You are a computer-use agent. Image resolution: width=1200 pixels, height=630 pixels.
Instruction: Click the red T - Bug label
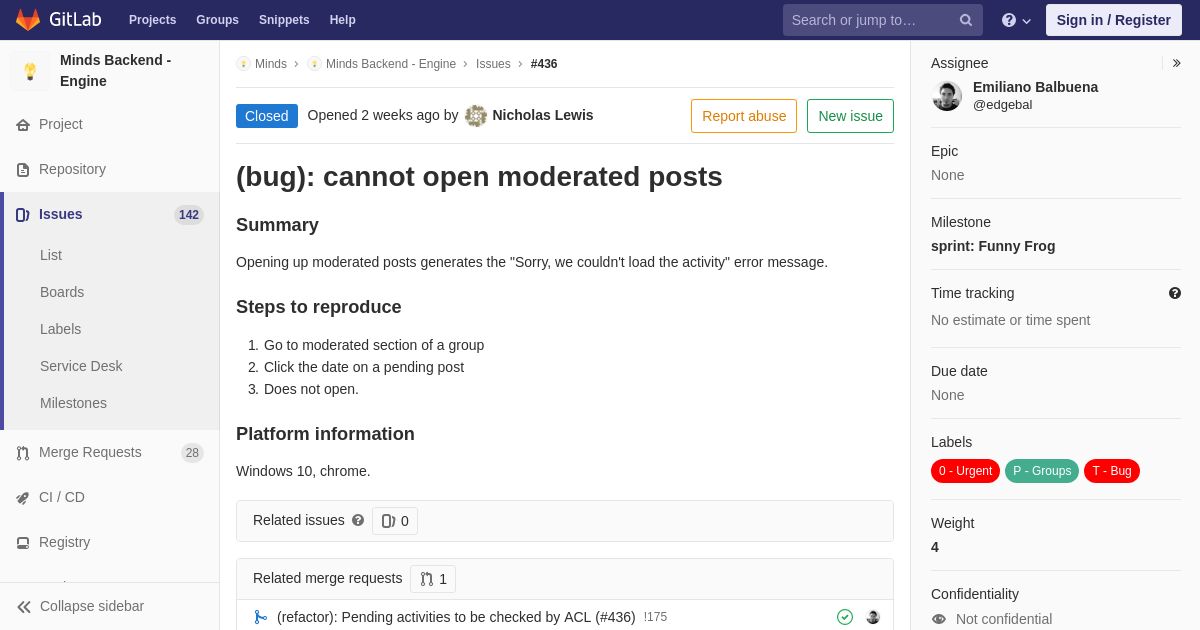[x=1112, y=471]
